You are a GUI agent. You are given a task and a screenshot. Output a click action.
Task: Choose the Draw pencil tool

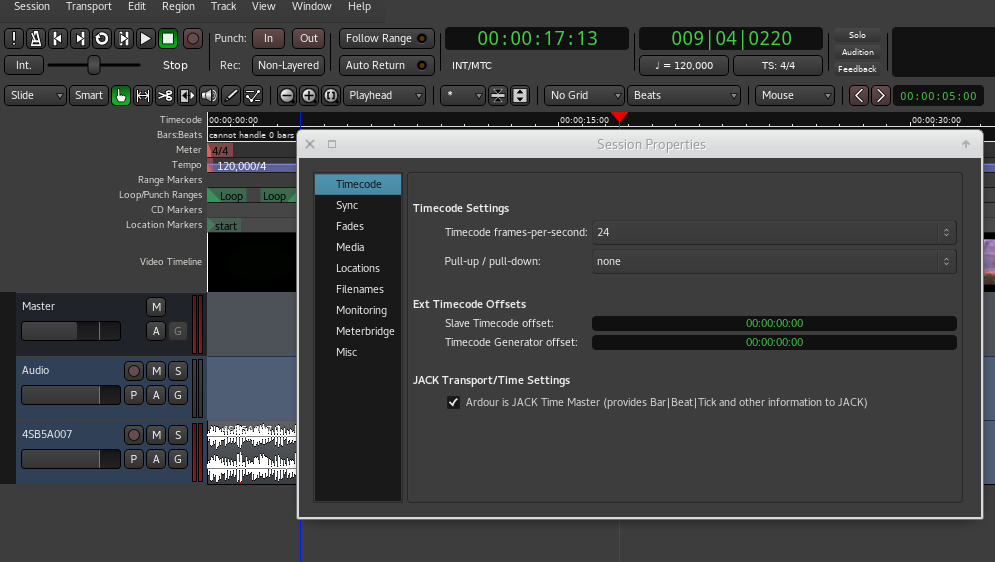tap(231, 96)
